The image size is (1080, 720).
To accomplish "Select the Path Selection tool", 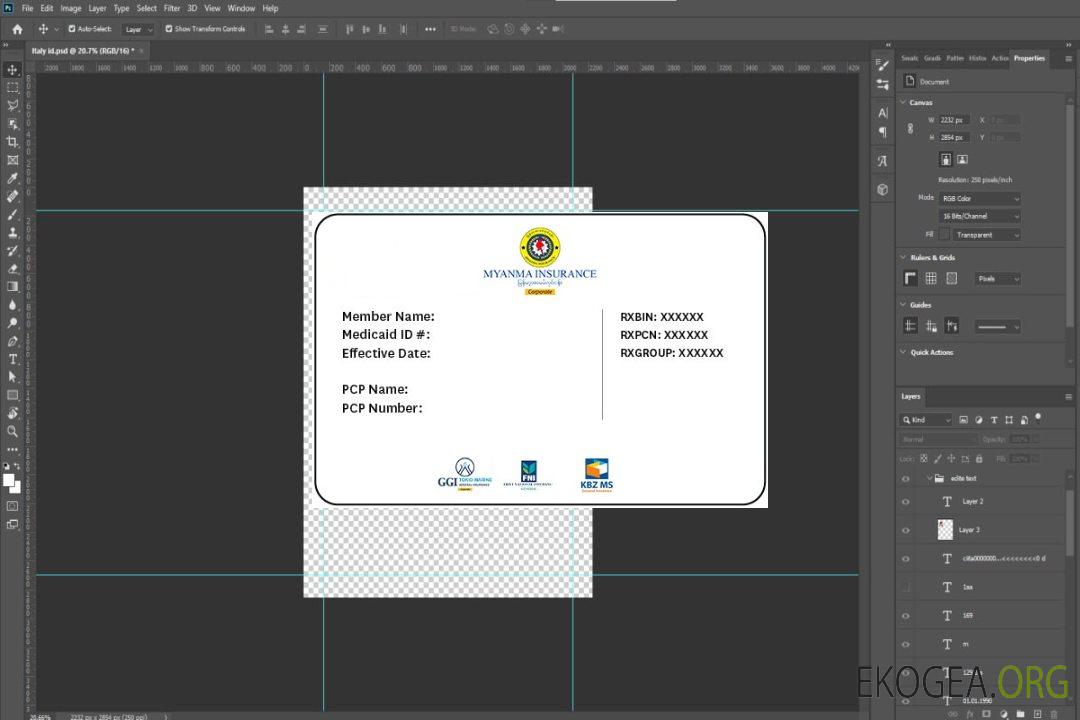I will (x=12, y=377).
